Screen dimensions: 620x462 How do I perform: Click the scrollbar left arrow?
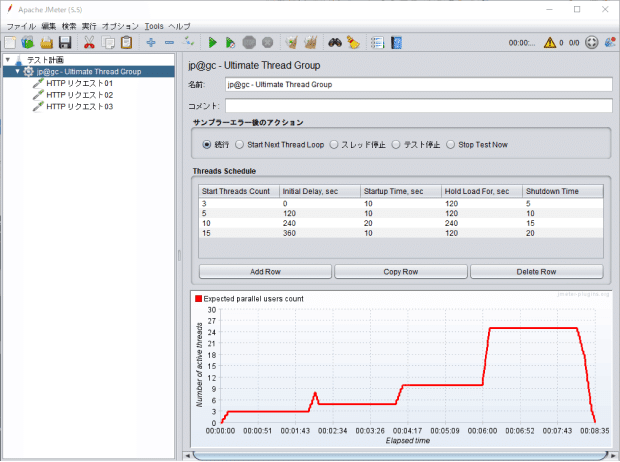coord(187,456)
